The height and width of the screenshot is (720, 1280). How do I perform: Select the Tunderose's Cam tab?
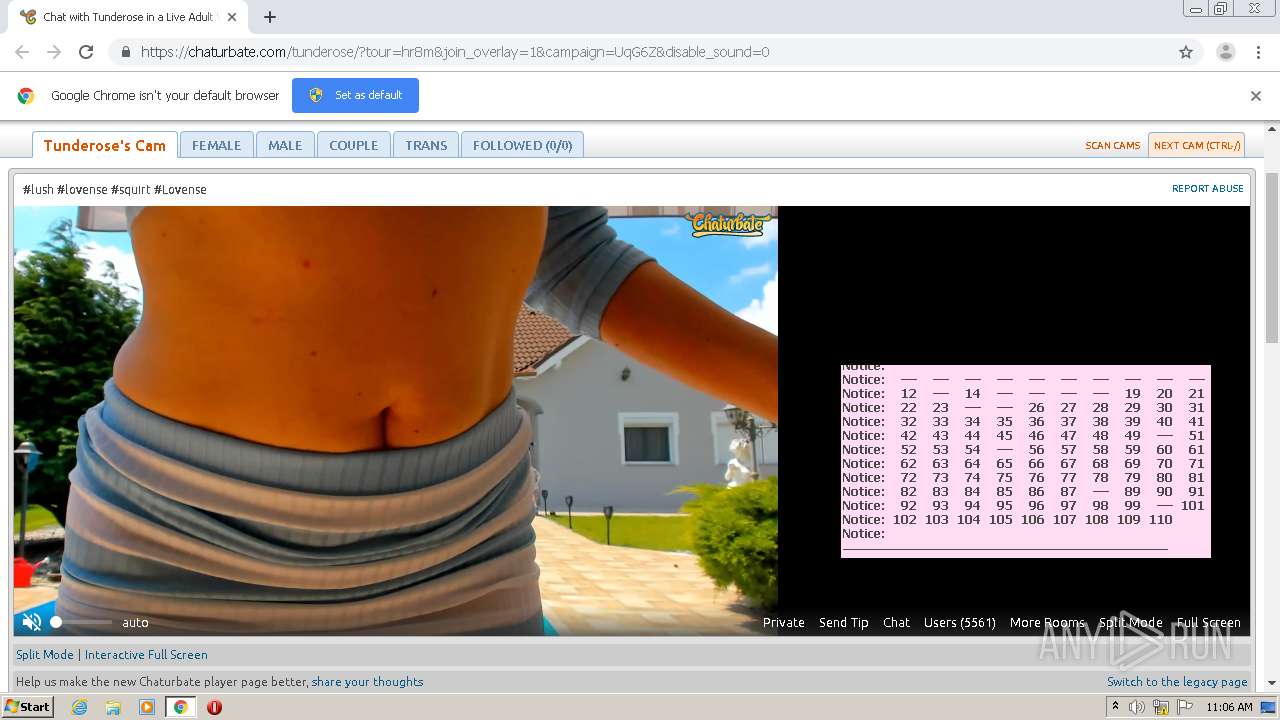[105, 145]
